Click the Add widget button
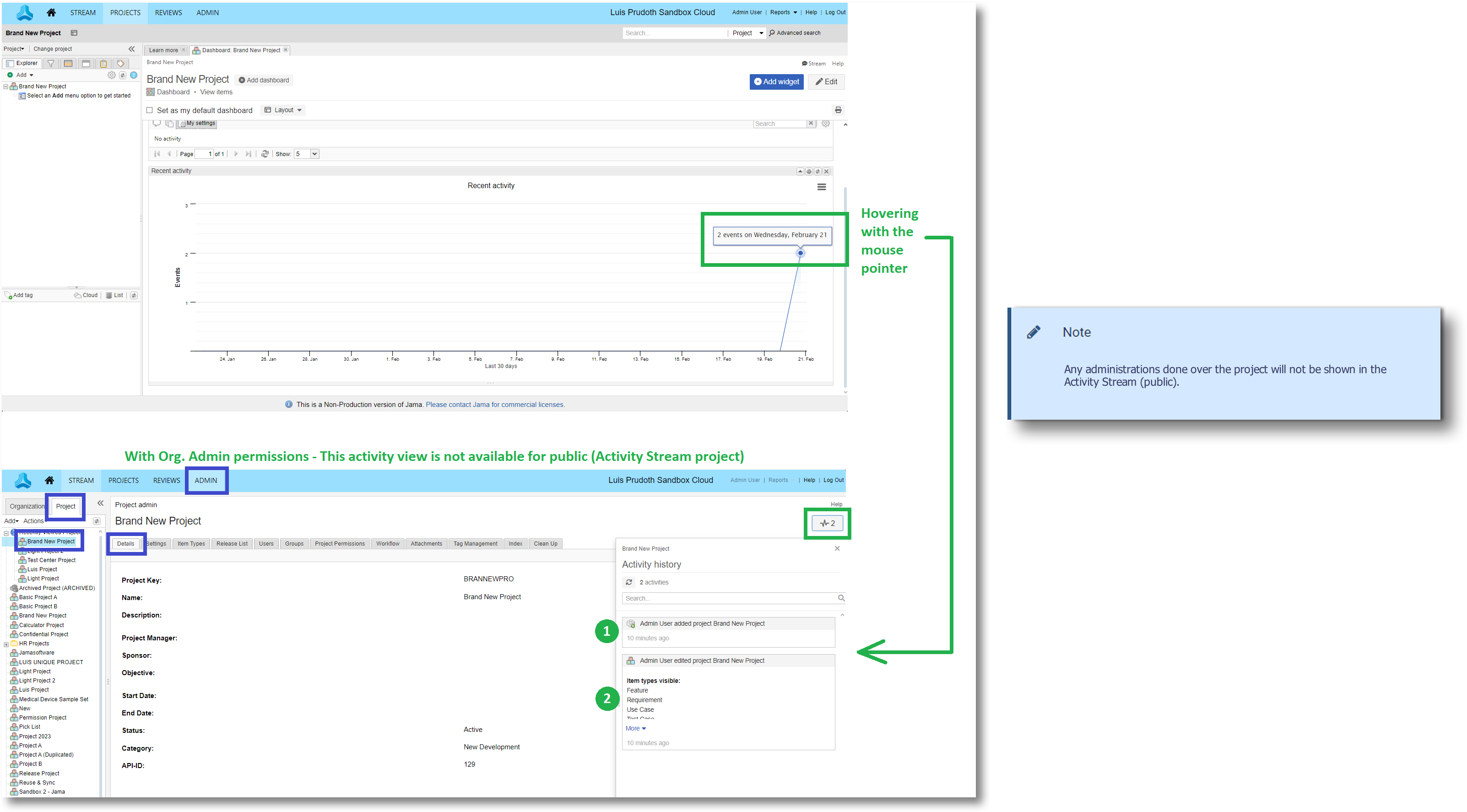 pyautogui.click(x=777, y=82)
